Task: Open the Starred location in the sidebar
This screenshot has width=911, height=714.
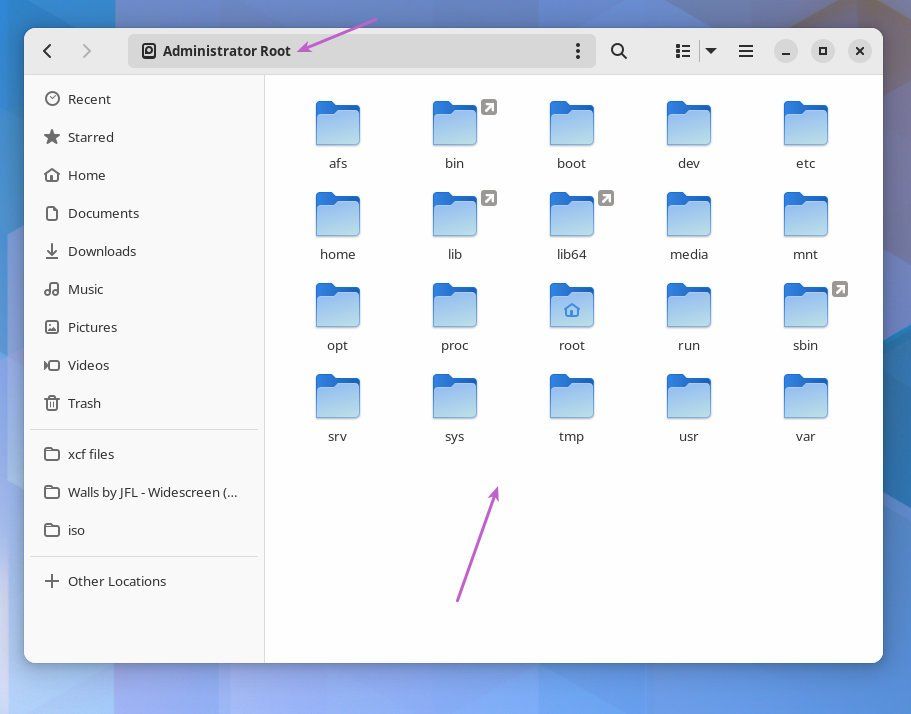Action: (x=90, y=137)
